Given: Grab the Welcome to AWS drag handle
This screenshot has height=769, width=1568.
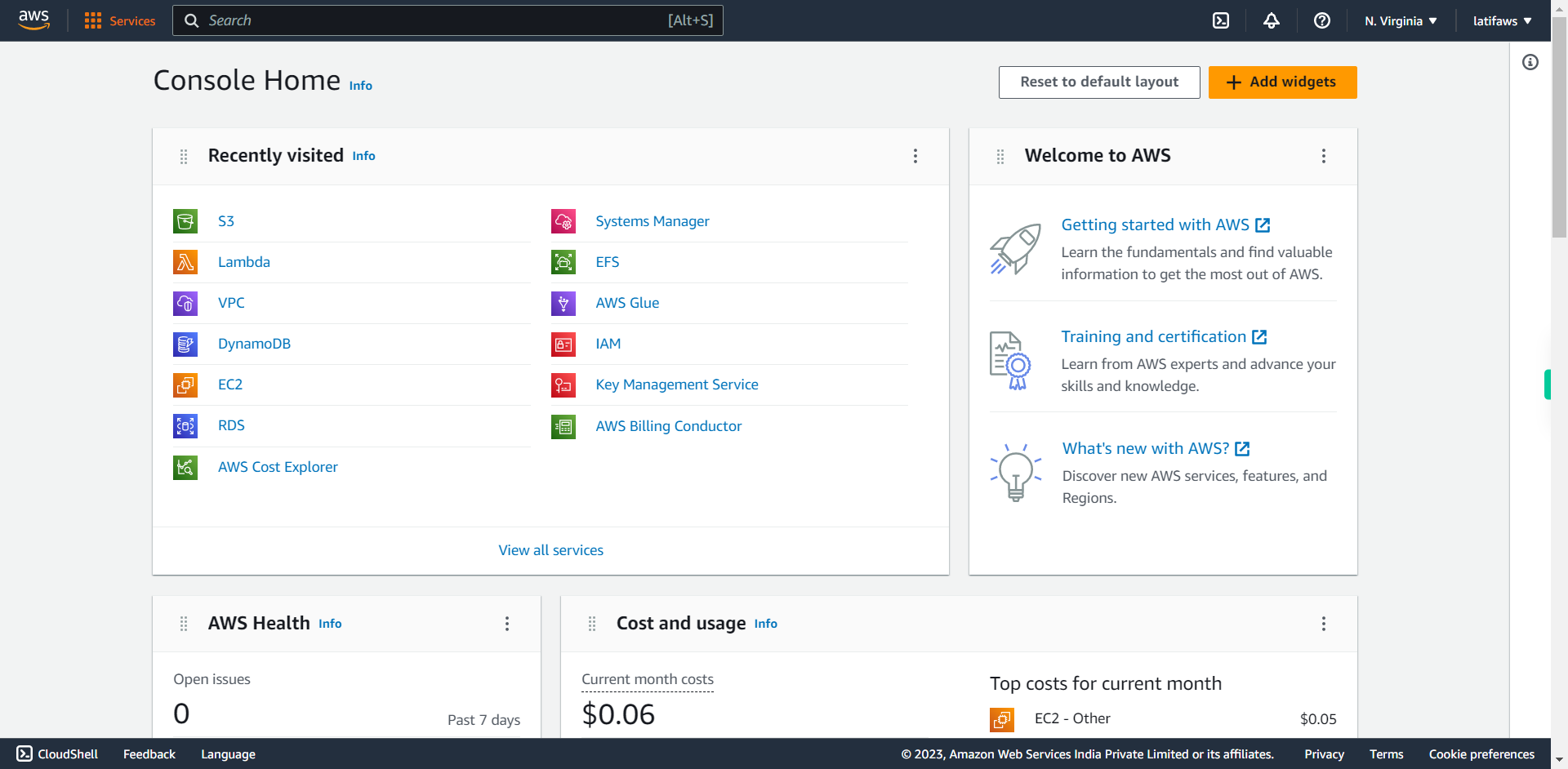Looking at the screenshot, I should pos(1000,156).
